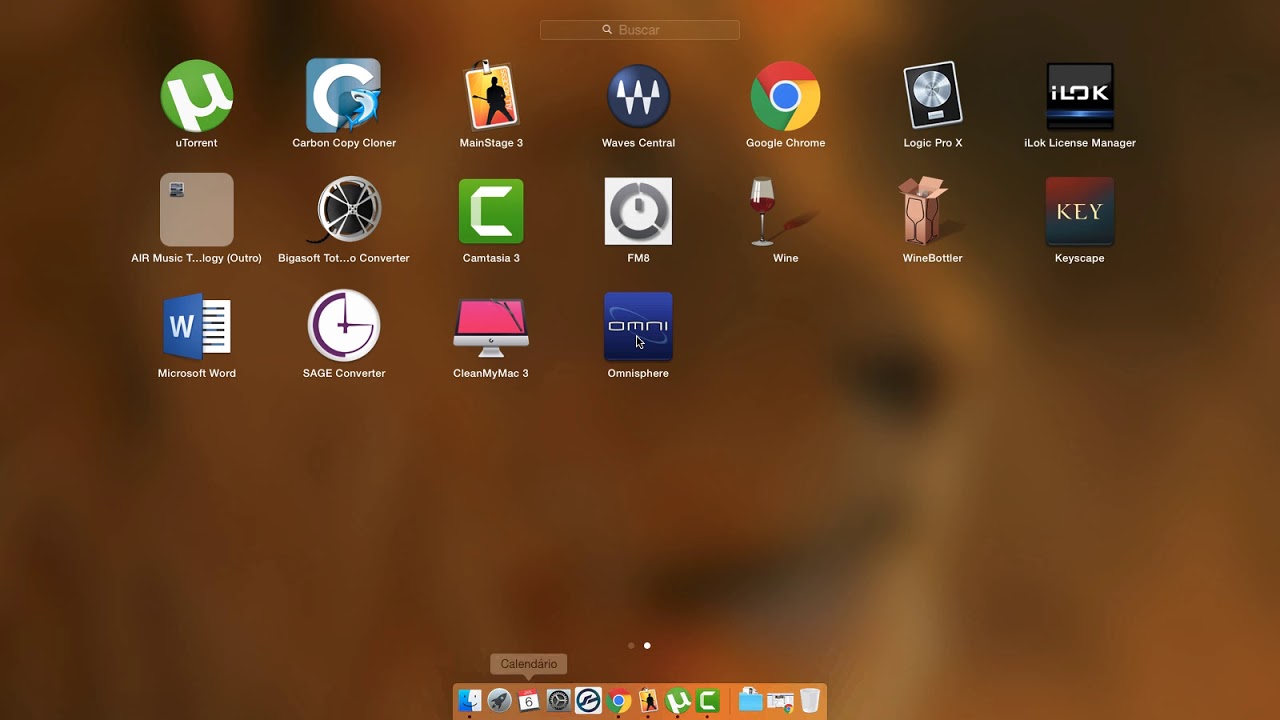Open Keyscape
The width and height of the screenshot is (1280, 720).
(x=1079, y=211)
